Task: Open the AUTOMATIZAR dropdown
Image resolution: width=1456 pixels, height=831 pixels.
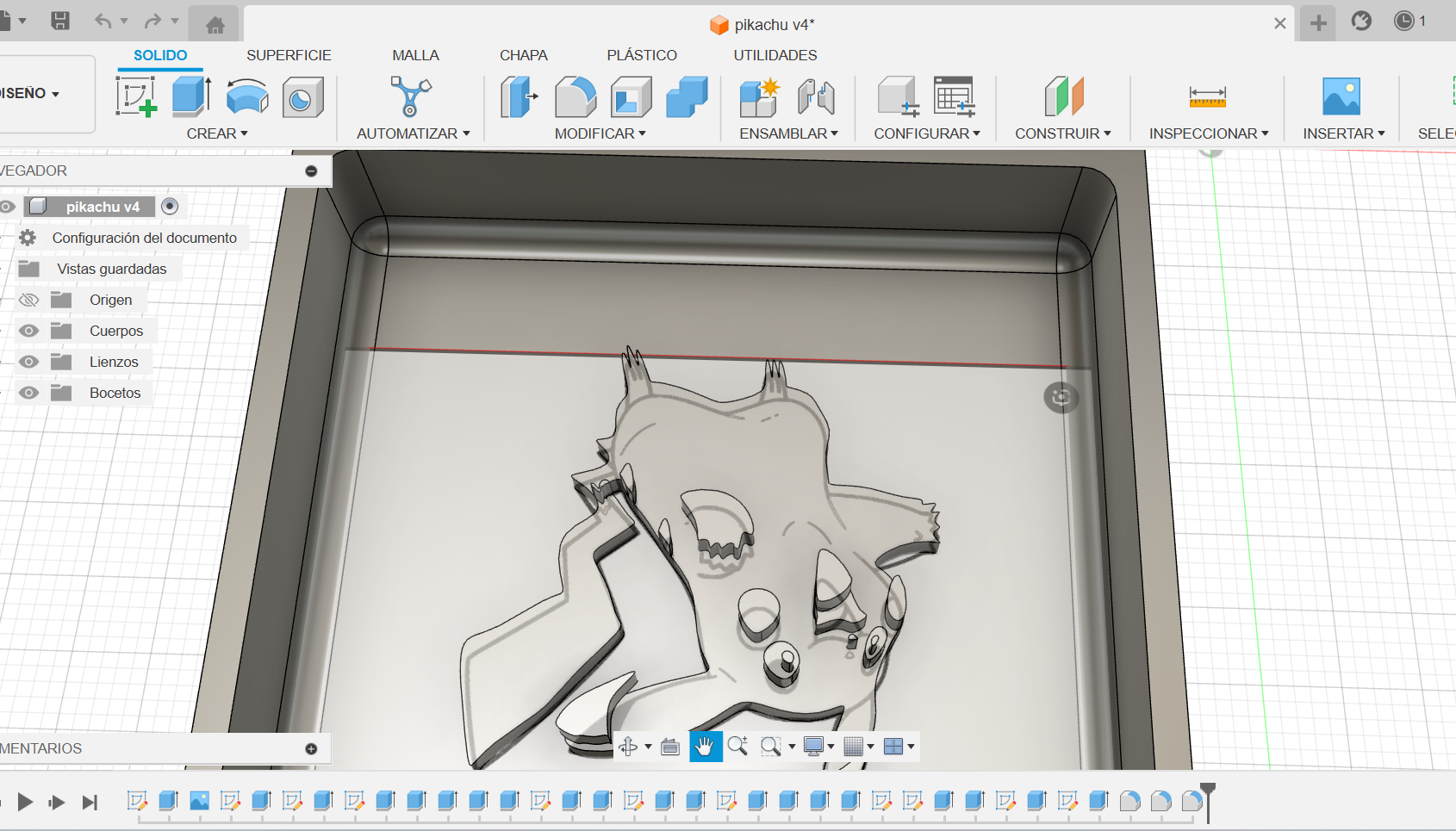Action: 414,133
